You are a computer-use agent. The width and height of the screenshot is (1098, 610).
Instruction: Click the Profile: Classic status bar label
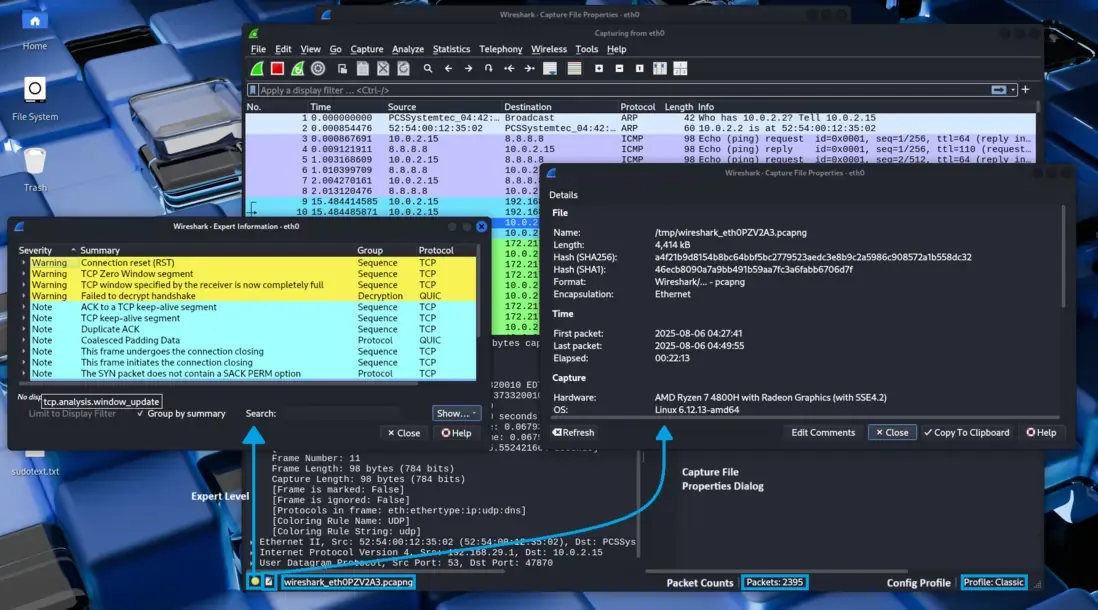pos(993,582)
